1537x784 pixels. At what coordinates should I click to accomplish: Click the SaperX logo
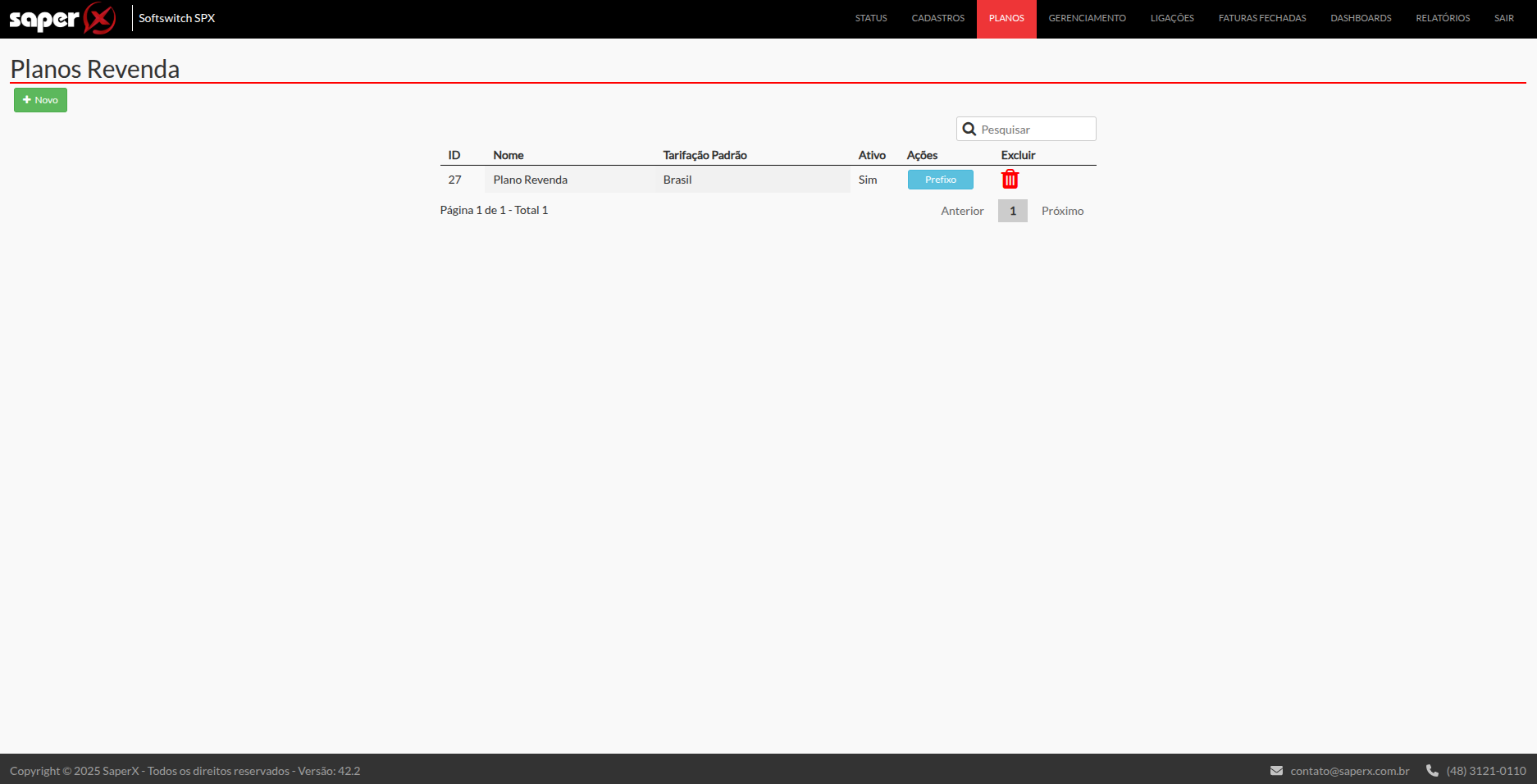(x=62, y=18)
